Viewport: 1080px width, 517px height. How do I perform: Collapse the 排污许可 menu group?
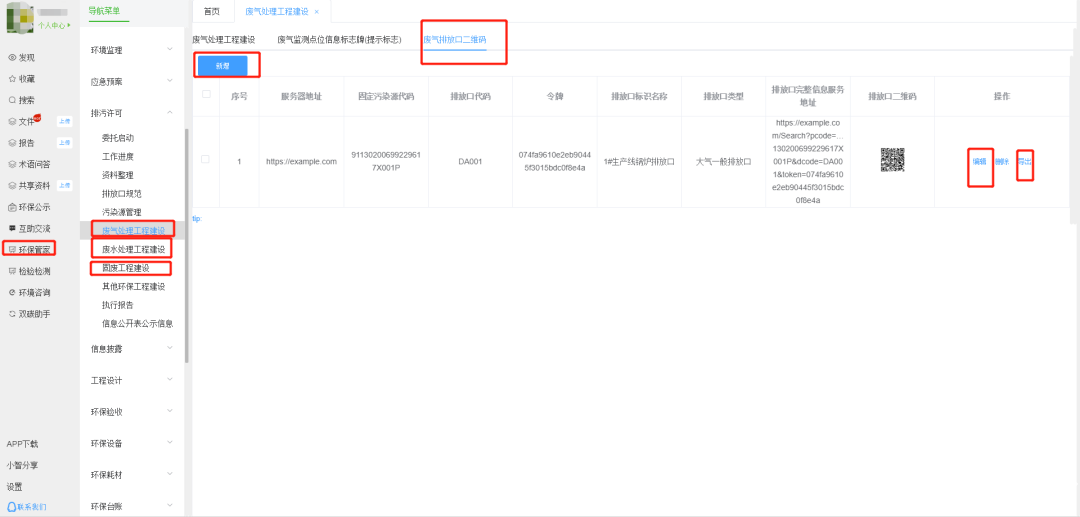132,113
